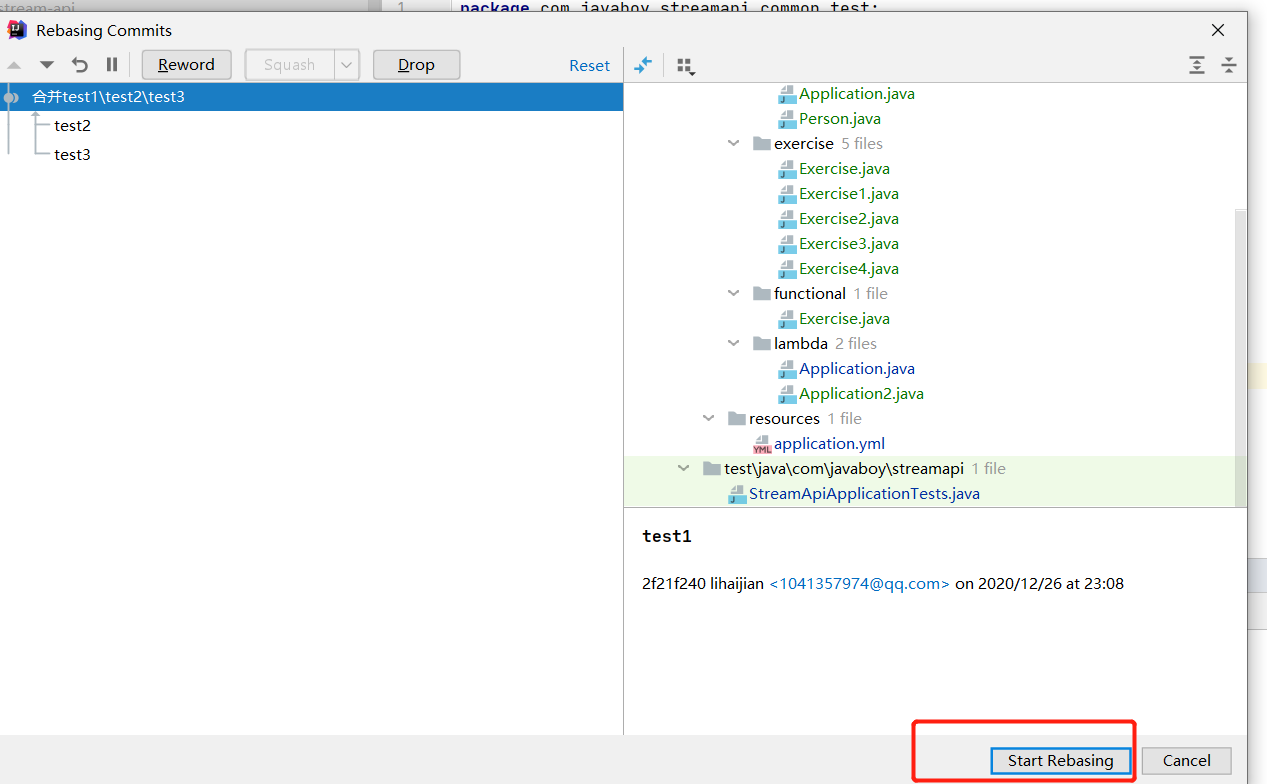The image size is (1267, 784).
Task: Click the Reset link
Action: [x=589, y=65]
